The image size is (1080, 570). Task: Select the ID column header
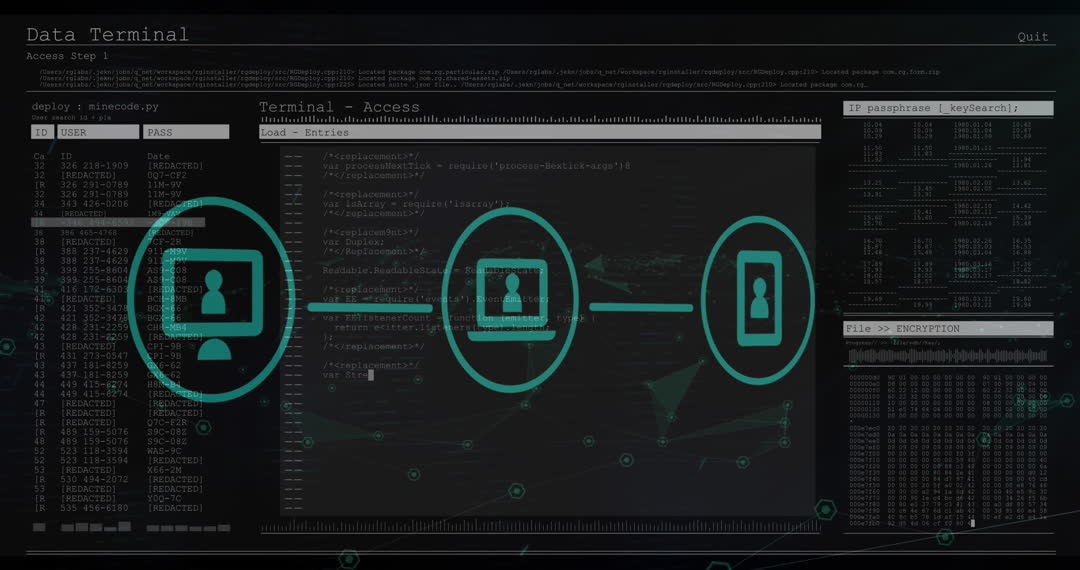click(42, 132)
